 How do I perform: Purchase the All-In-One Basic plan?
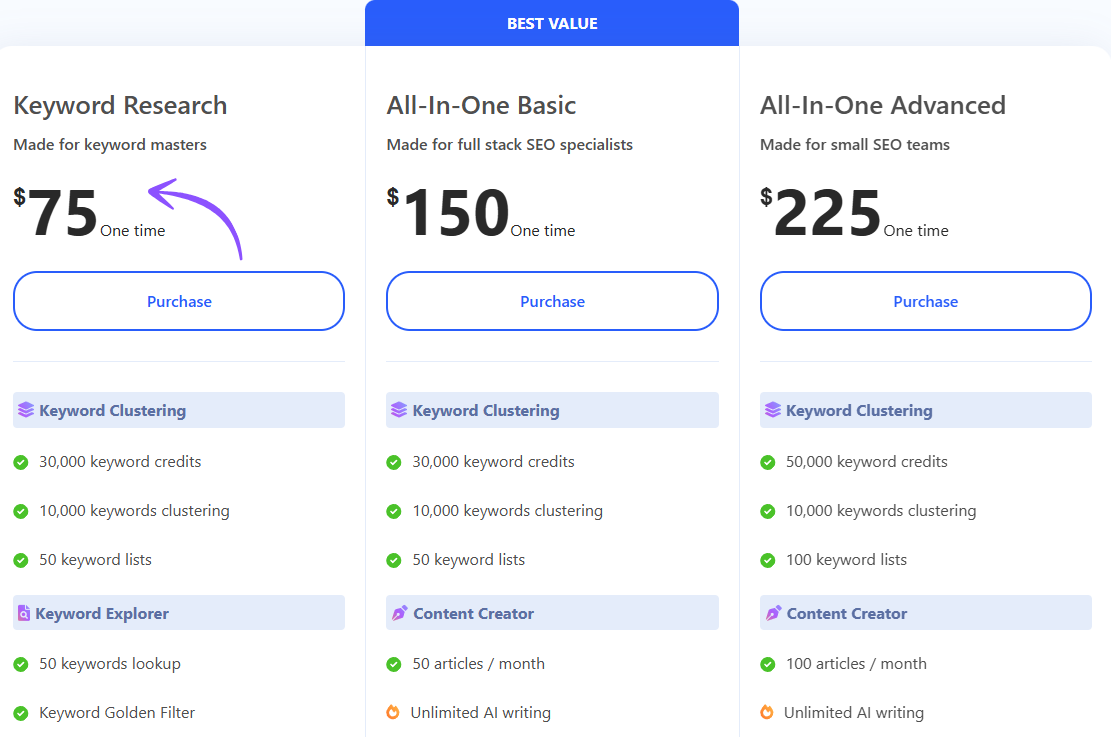click(x=552, y=301)
